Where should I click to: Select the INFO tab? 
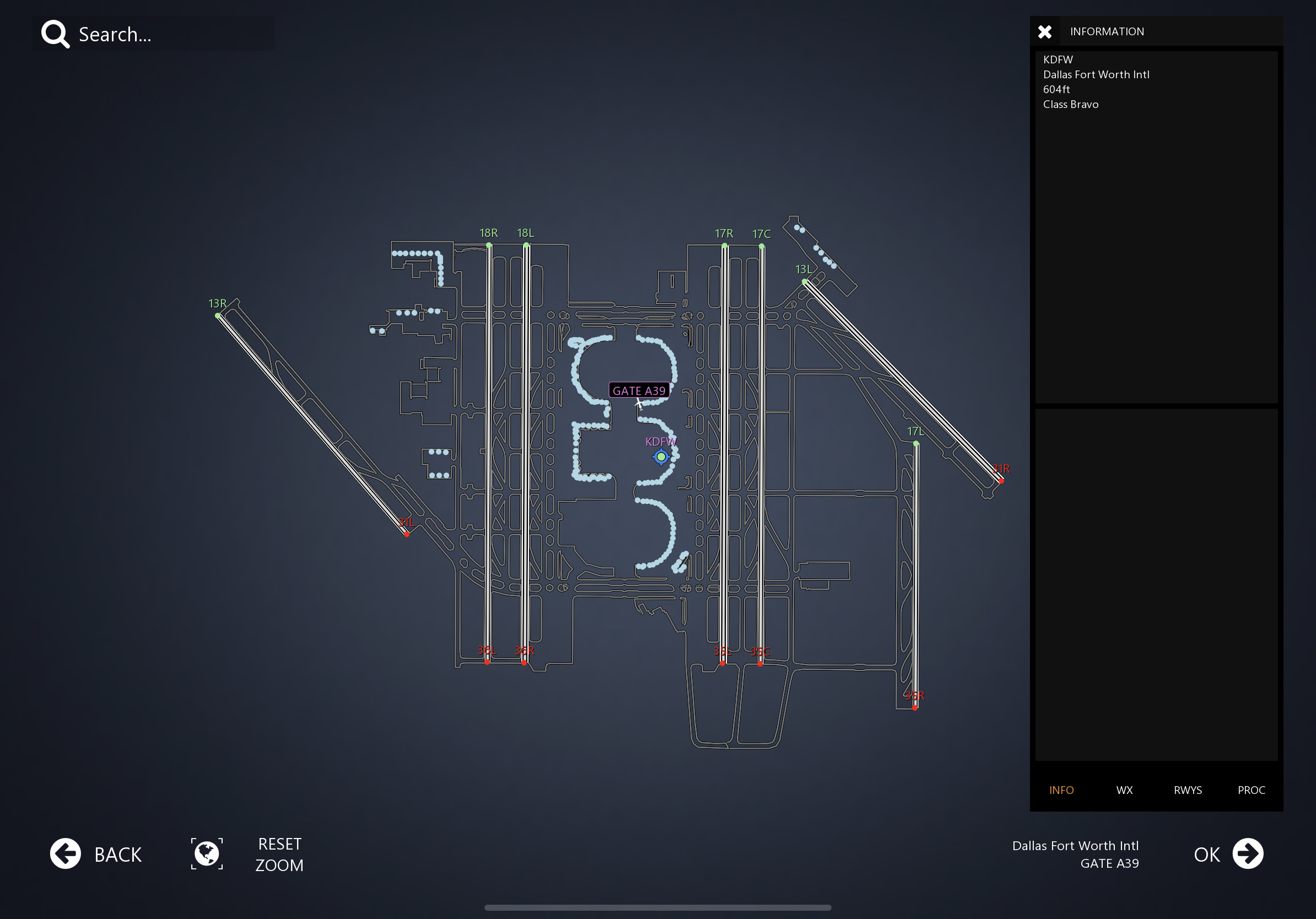(x=1061, y=790)
